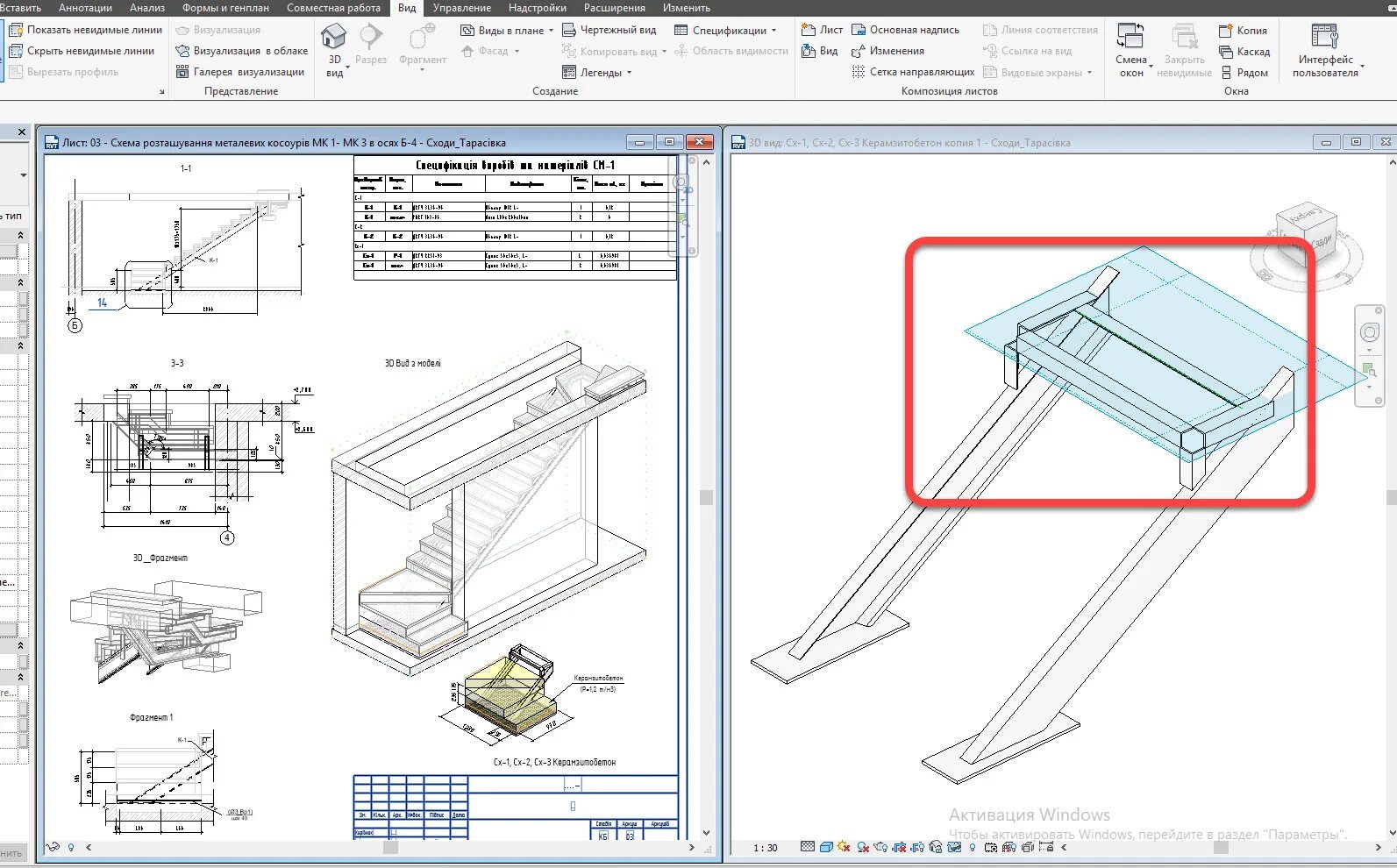Click Highlight Displacement Sets icon
This screenshot has height=868, width=1397.
pyautogui.click(x=1028, y=847)
